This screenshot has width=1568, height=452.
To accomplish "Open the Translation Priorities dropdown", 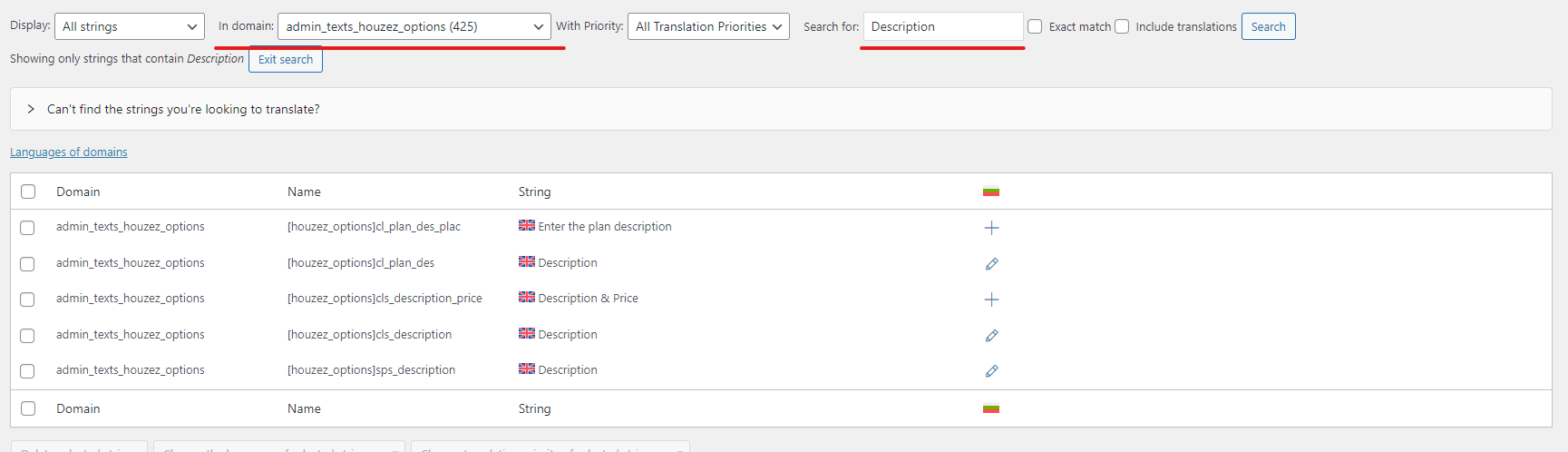I will click(708, 26).
